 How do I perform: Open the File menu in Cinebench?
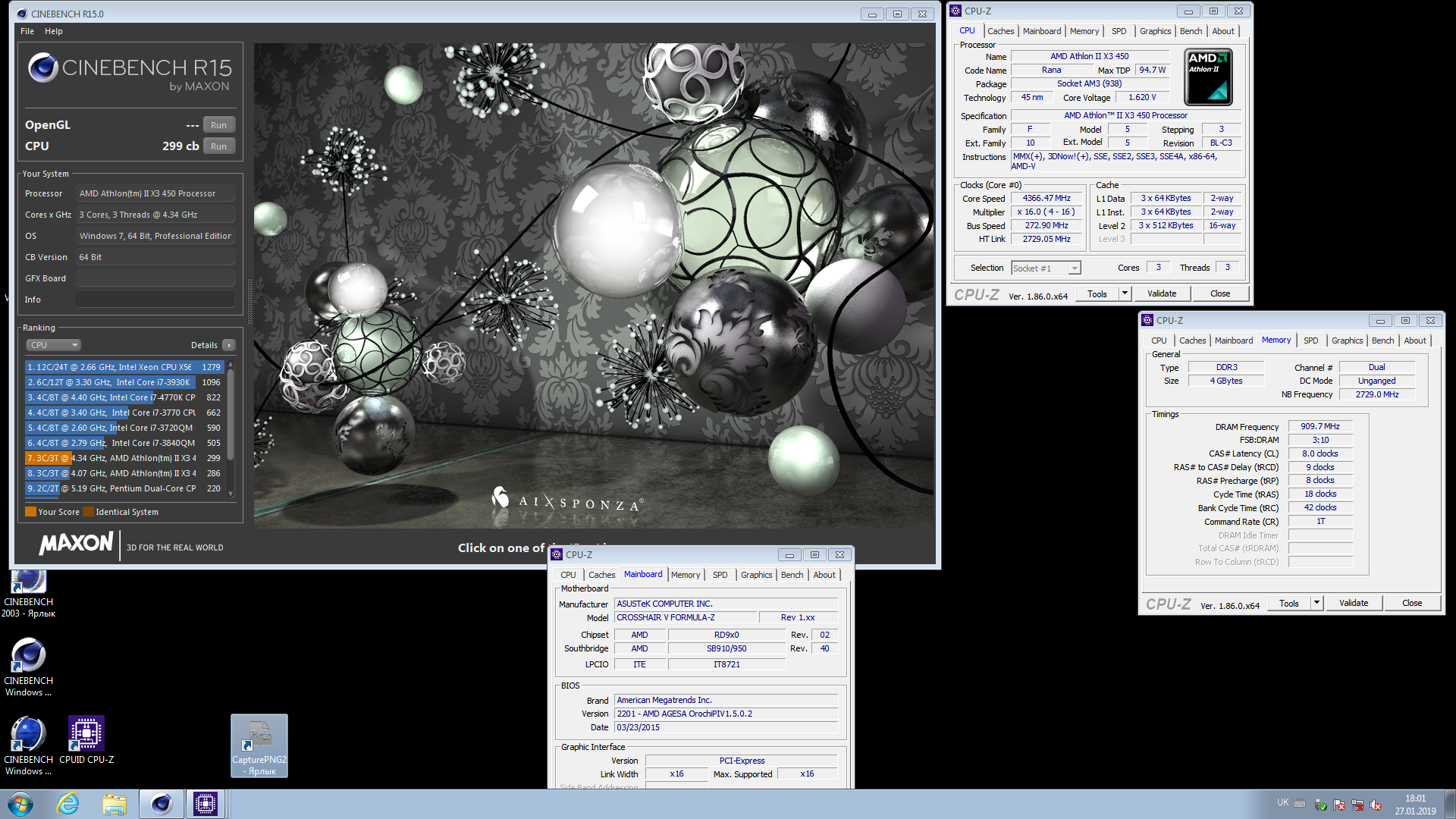tap(27, 31)
